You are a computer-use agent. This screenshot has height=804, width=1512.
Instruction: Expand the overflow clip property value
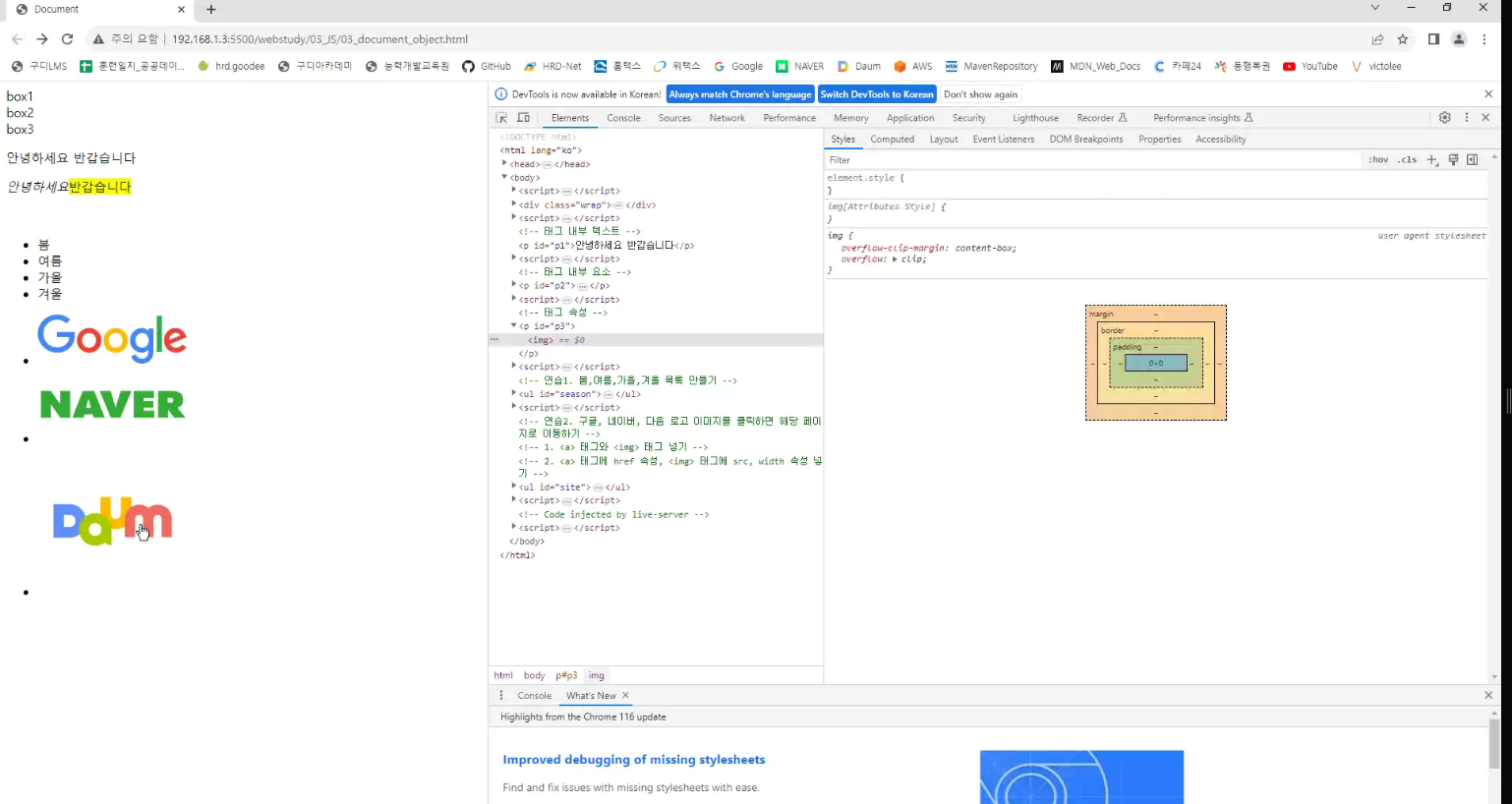pos(895,258)
